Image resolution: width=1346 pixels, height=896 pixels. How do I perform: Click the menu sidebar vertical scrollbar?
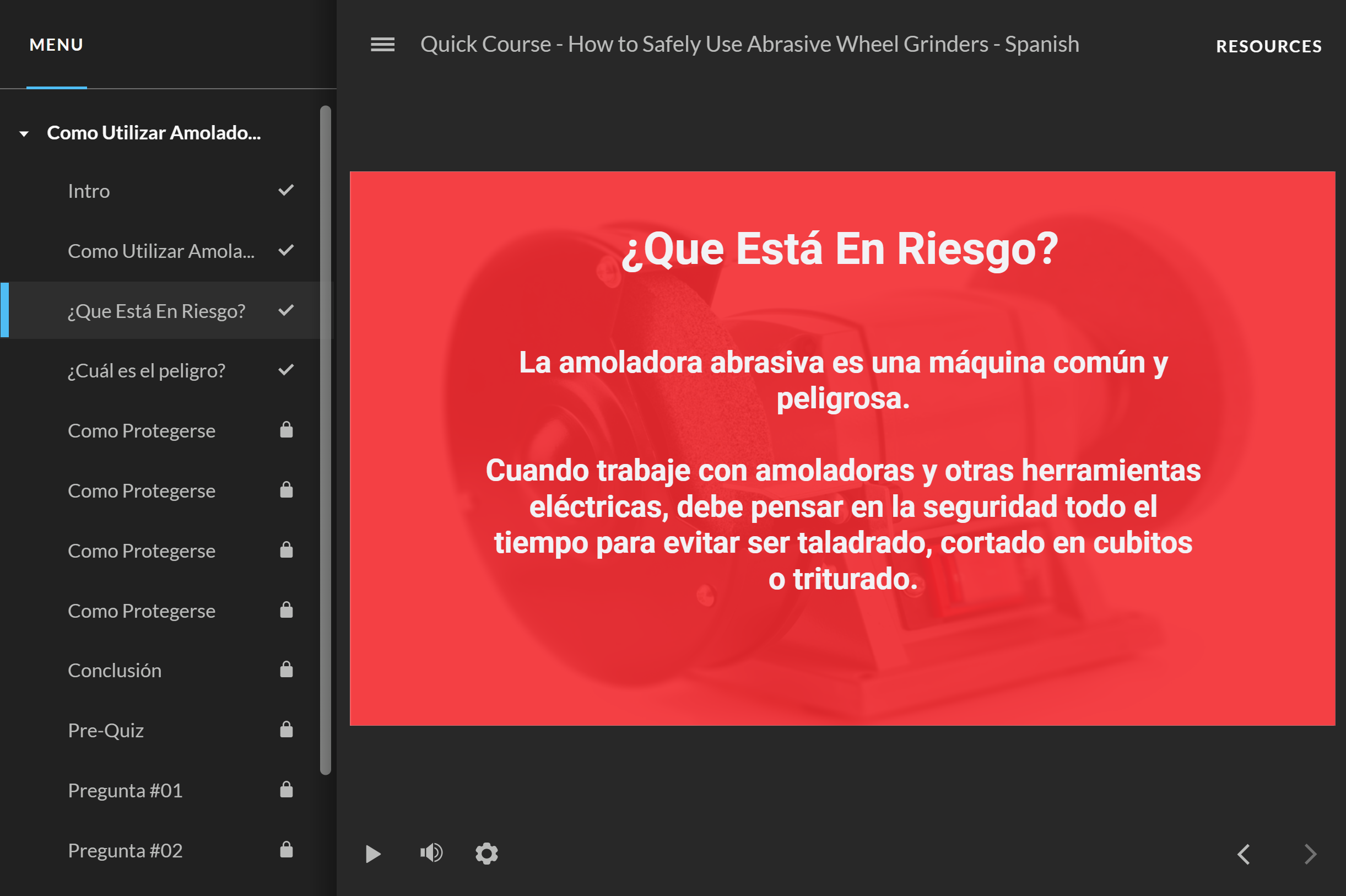[326, 440]
